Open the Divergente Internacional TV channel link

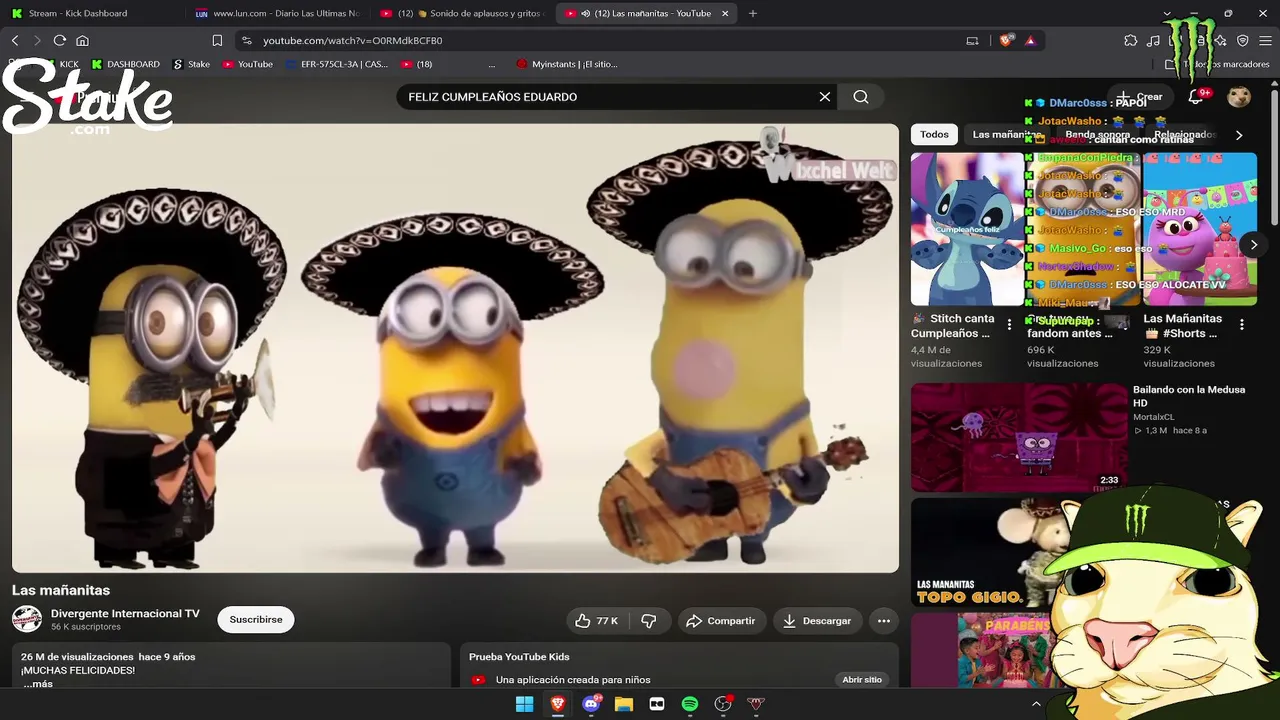(125, 614)
